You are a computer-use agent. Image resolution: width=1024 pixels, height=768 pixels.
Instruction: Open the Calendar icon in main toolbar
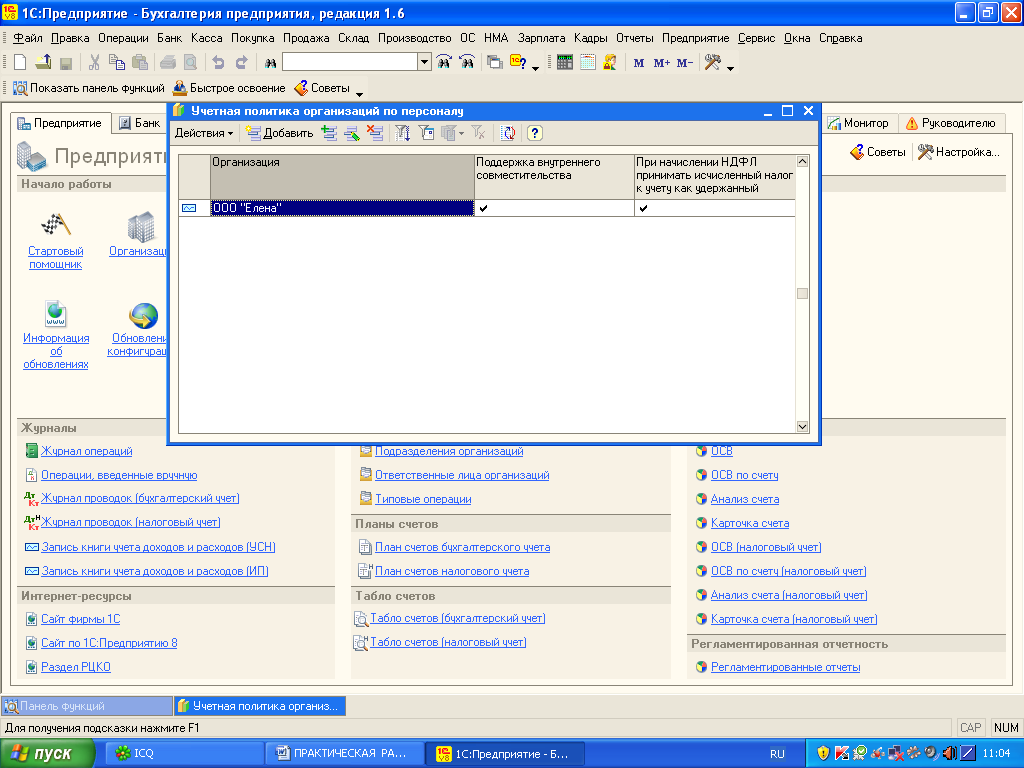(588, 63)
